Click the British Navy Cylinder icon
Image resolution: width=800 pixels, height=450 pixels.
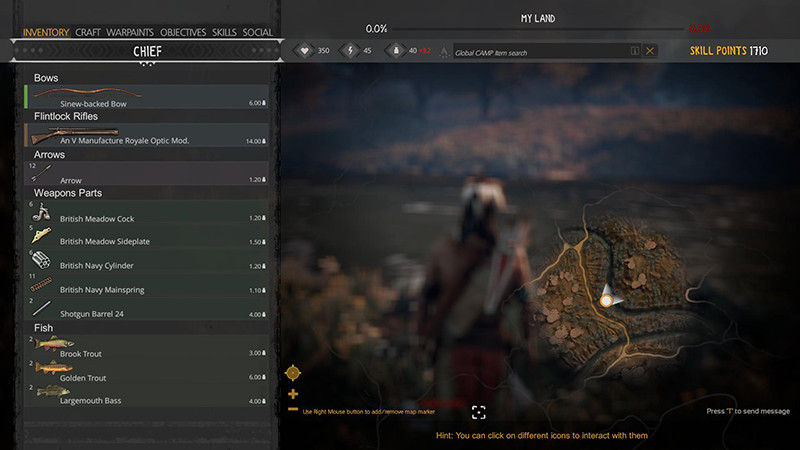(x=41, y=260)
